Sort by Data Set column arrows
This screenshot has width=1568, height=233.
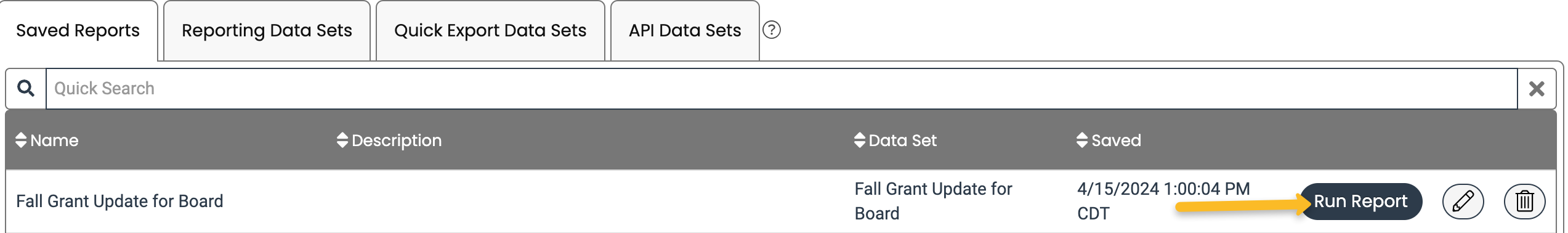click(860, 140)
